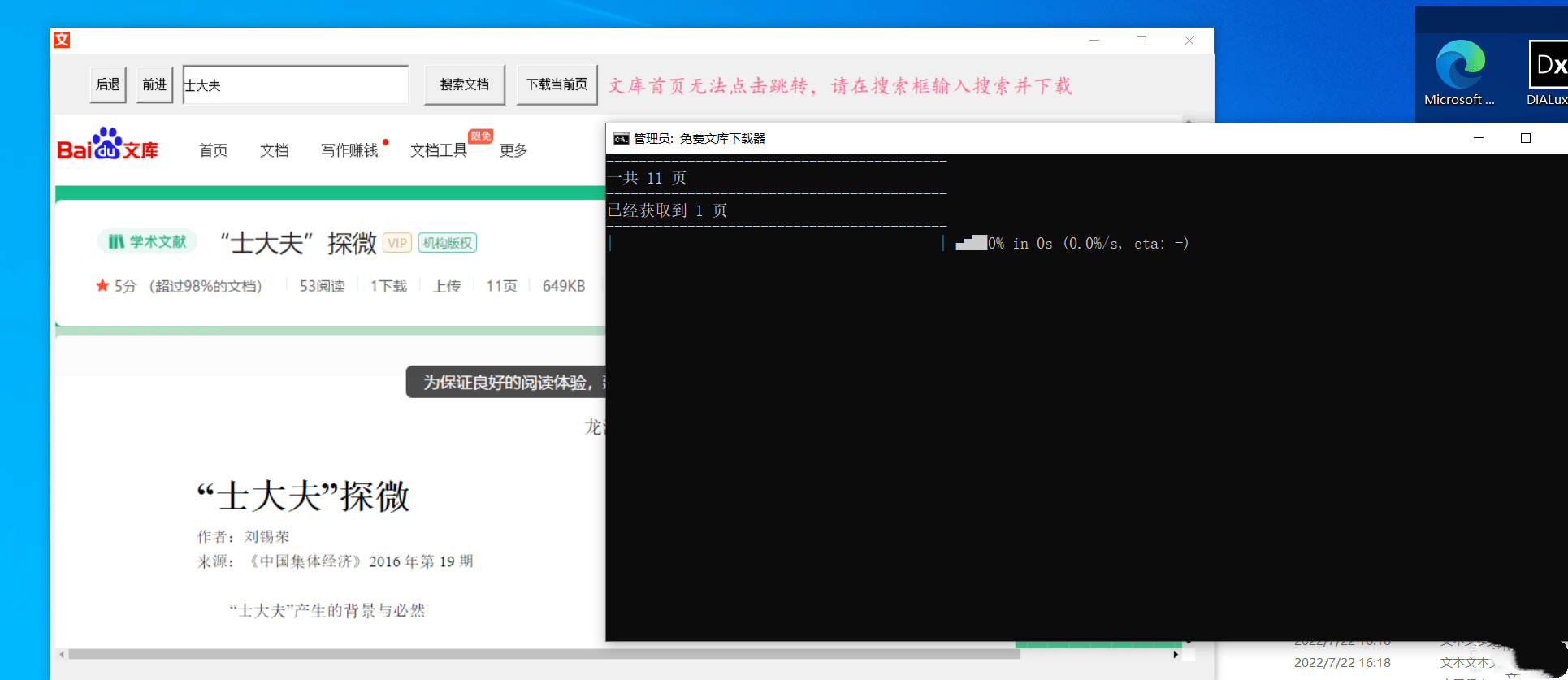Image resolution: width=1568 pixels, height=680 pixels.
Task: Click the 53阅读 read count
Action: tap(323, 286)
